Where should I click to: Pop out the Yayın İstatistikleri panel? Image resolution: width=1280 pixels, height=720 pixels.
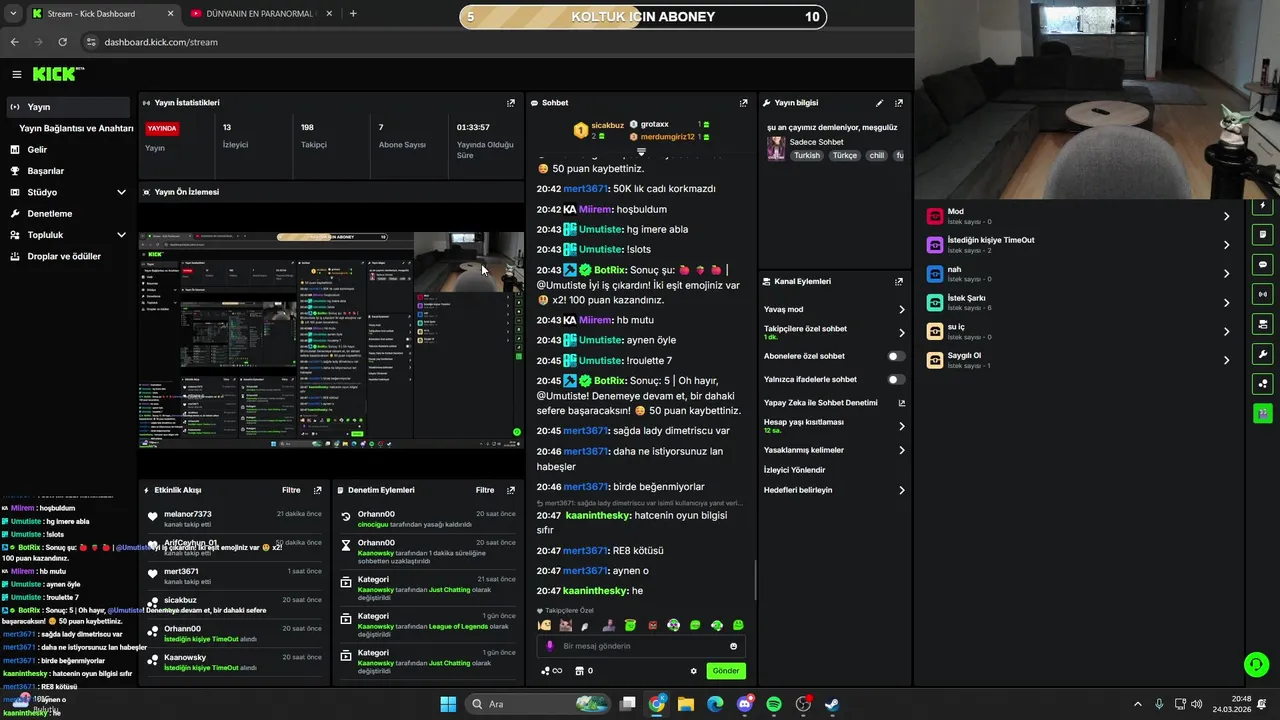pos(511,103)
